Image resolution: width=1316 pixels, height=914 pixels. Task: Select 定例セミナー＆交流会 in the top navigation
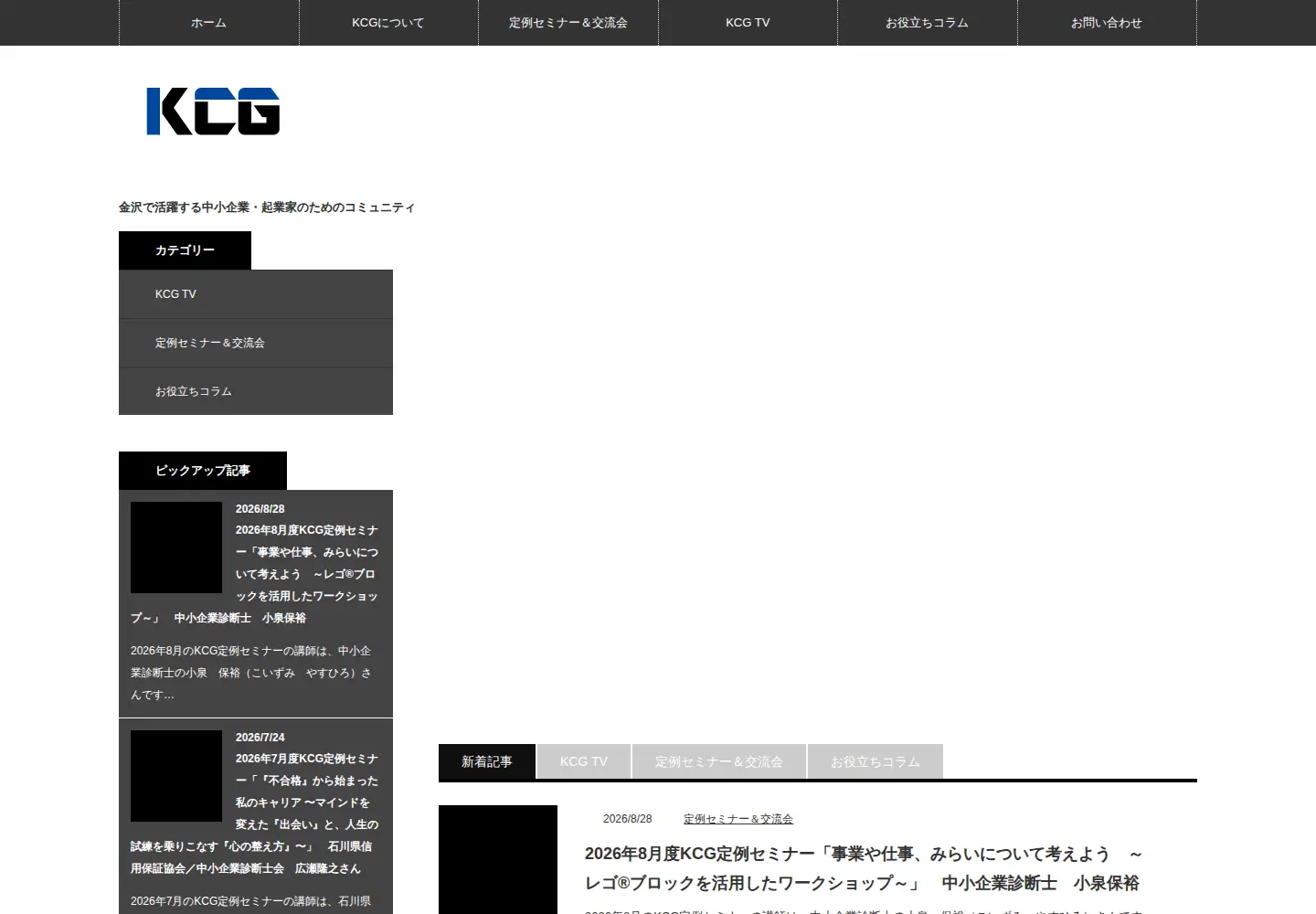568,23
